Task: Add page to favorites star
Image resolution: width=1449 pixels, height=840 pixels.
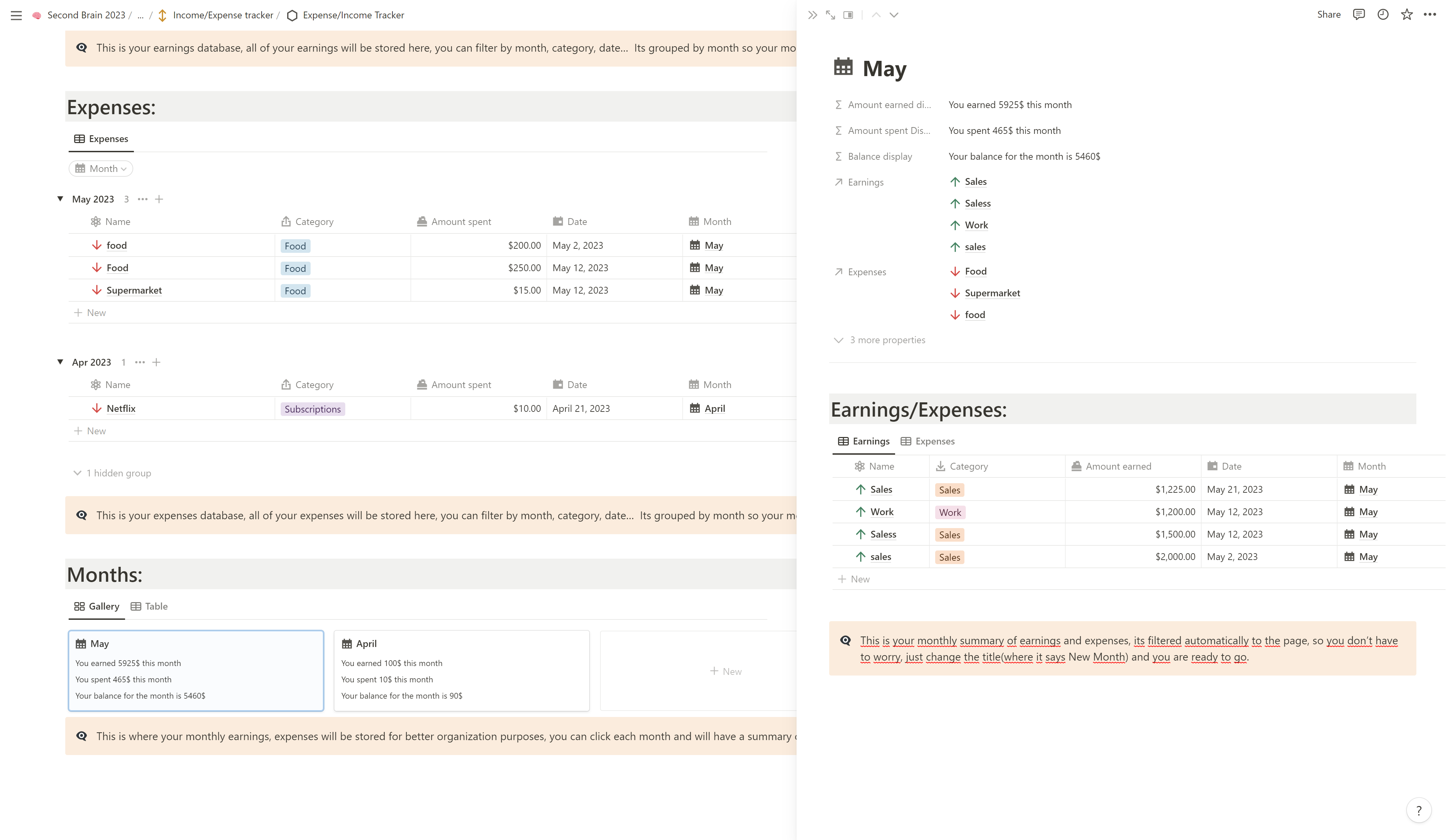Action: coord(1407,15)
